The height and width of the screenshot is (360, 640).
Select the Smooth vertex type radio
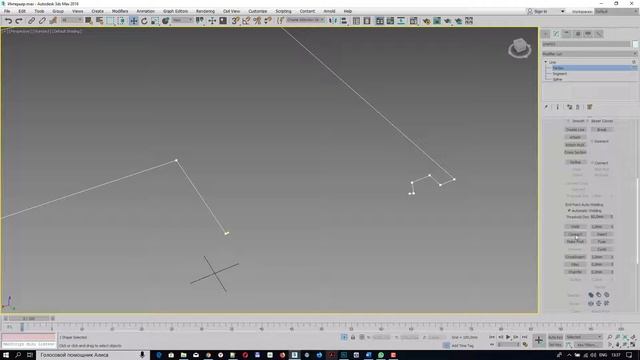click(568, 121)
